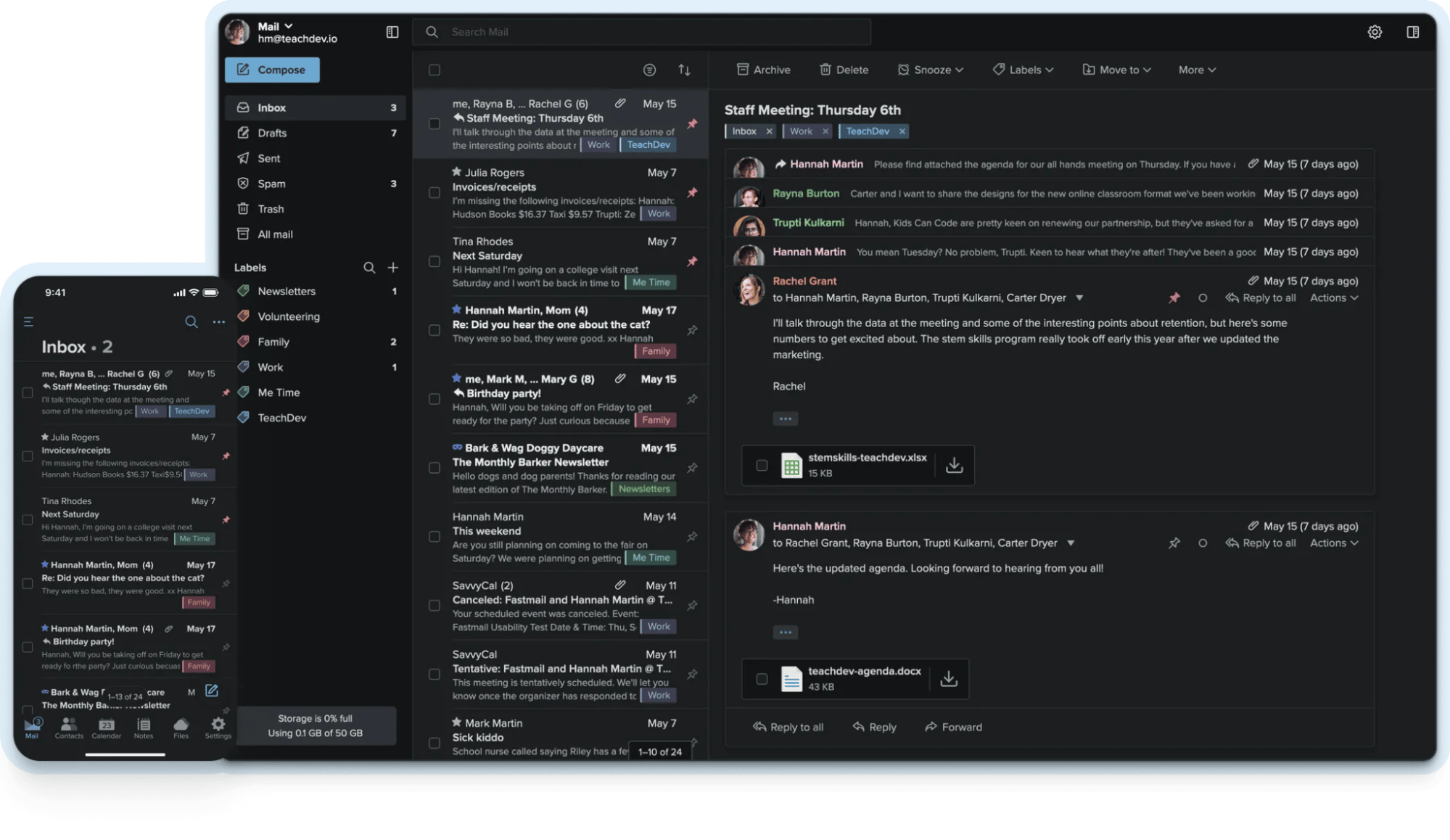Select the teachdev-agenda.docx attachment checkbox
The height and width of the screenshot is (840, 1450).
pos(762,679)
